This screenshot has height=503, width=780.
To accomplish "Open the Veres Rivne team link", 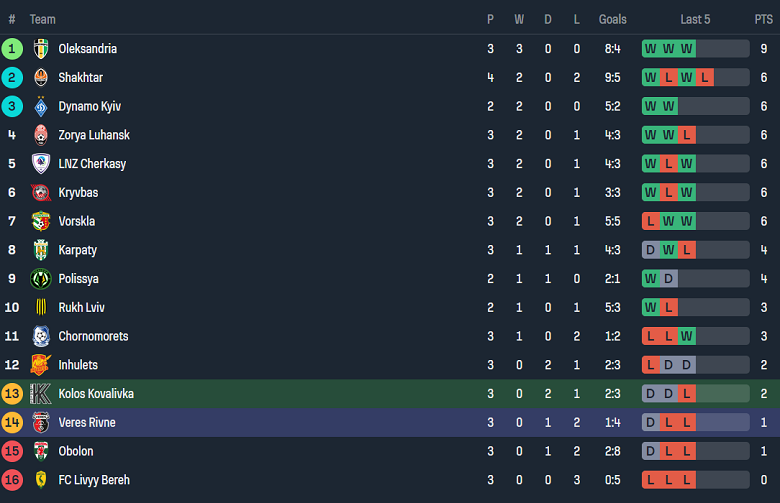I will point(87,423).
